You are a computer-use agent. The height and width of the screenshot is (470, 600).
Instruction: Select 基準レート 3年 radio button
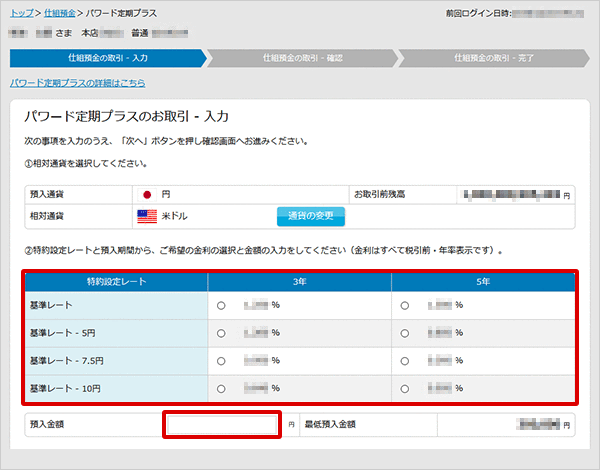221,305
